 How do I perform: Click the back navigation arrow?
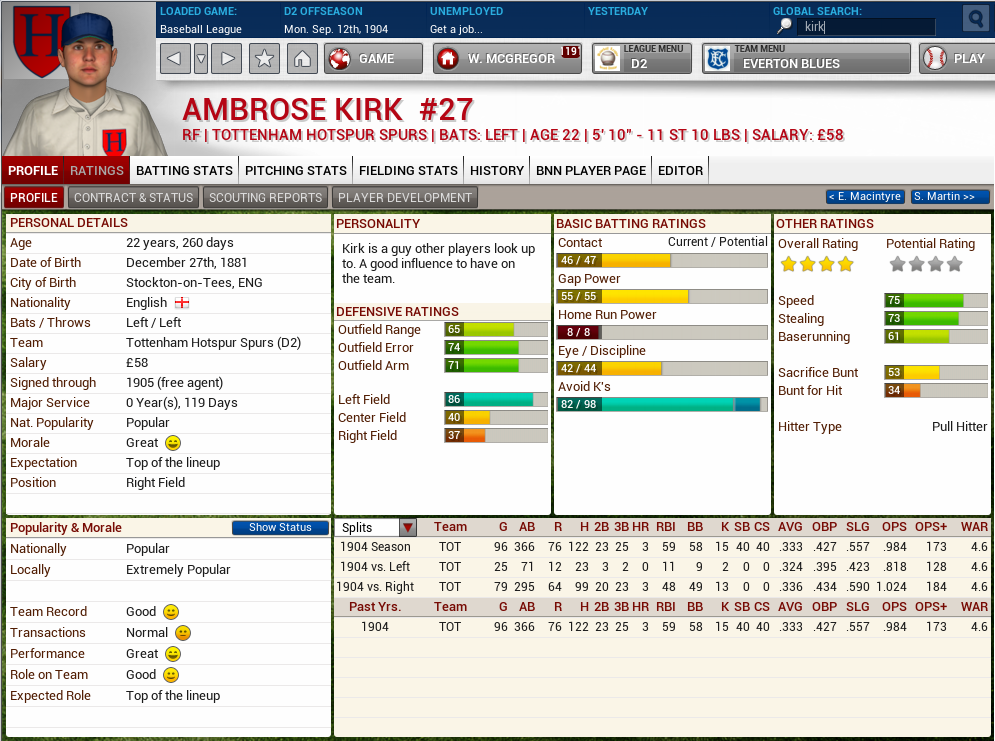(175, 59)
